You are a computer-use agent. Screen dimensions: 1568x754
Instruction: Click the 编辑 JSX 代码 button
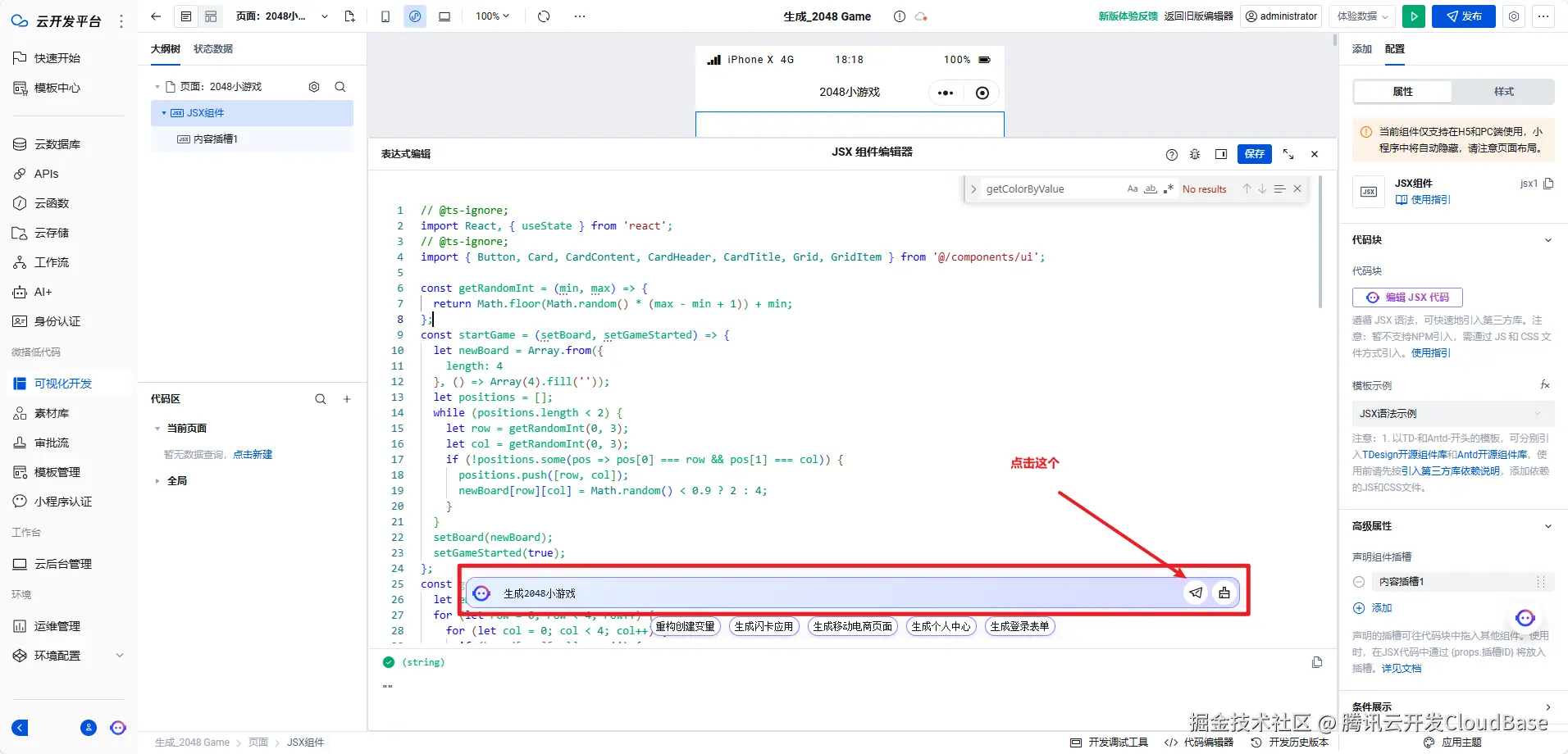1407,298
